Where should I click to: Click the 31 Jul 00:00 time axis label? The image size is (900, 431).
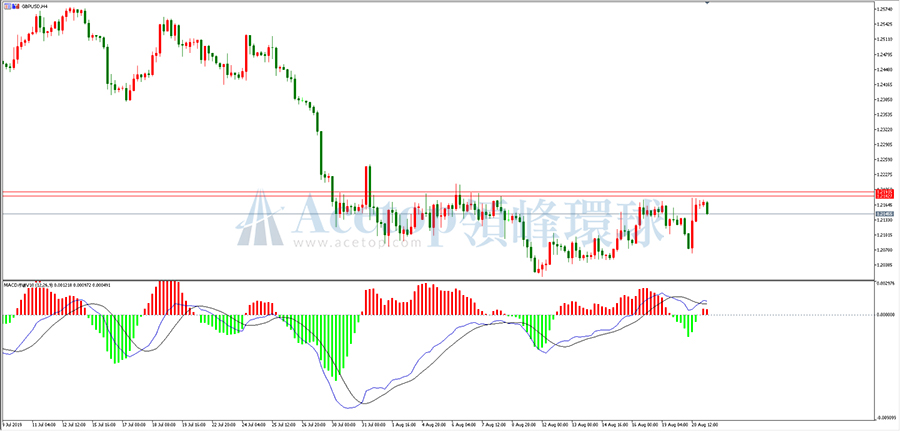374,425
